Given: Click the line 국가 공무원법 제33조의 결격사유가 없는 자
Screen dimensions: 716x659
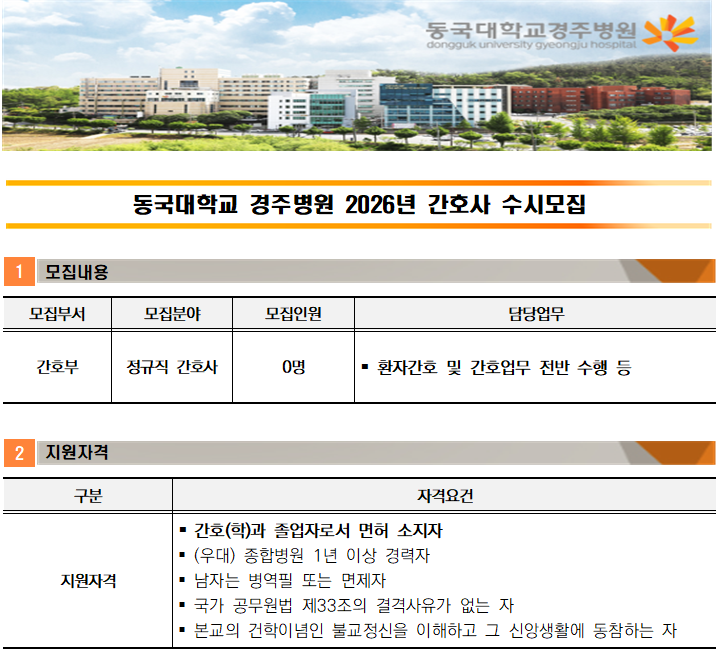Looking at the screenshot, I should pos(354,606).
